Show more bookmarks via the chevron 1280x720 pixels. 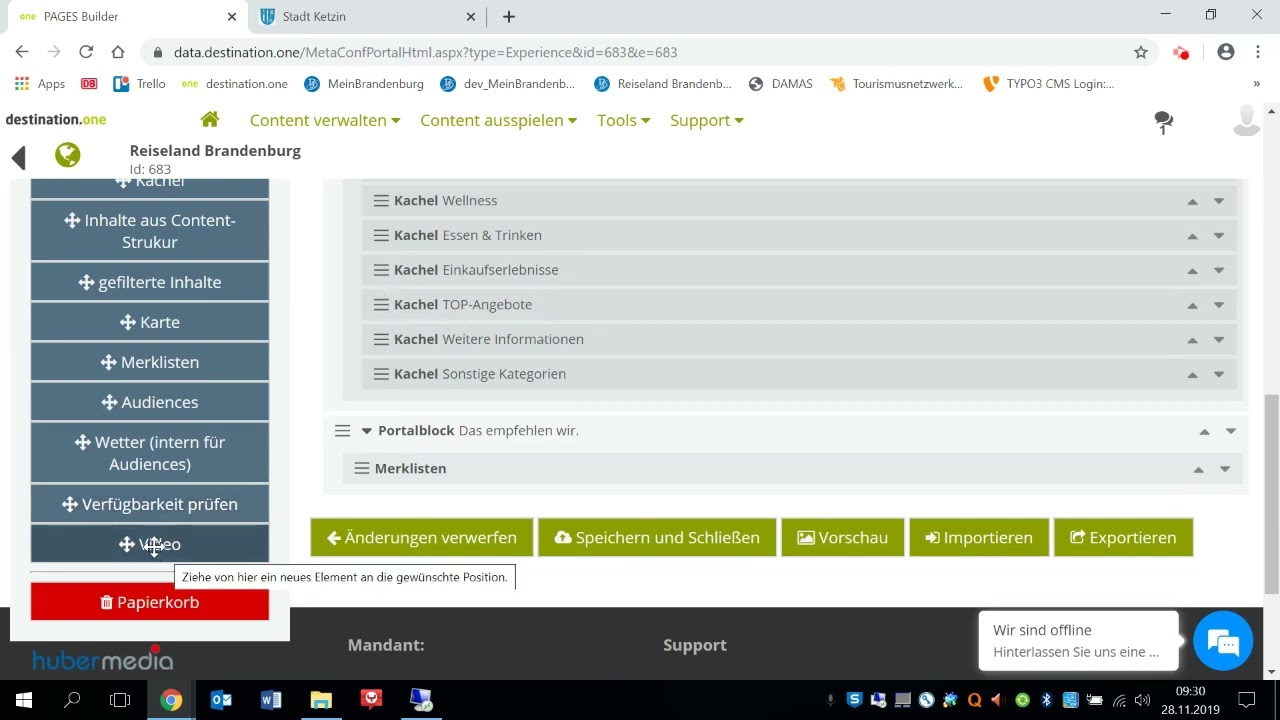click(1256, 84)
